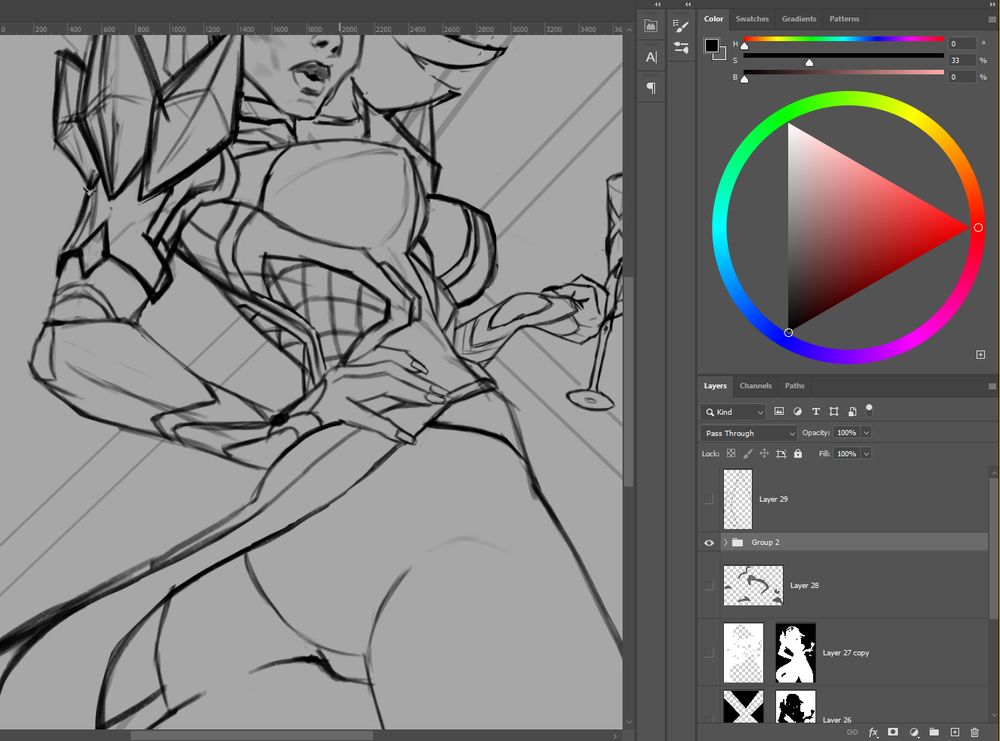Open the Fill slider dropdown arrow
1000x741 pixels.
coord(866,453)
